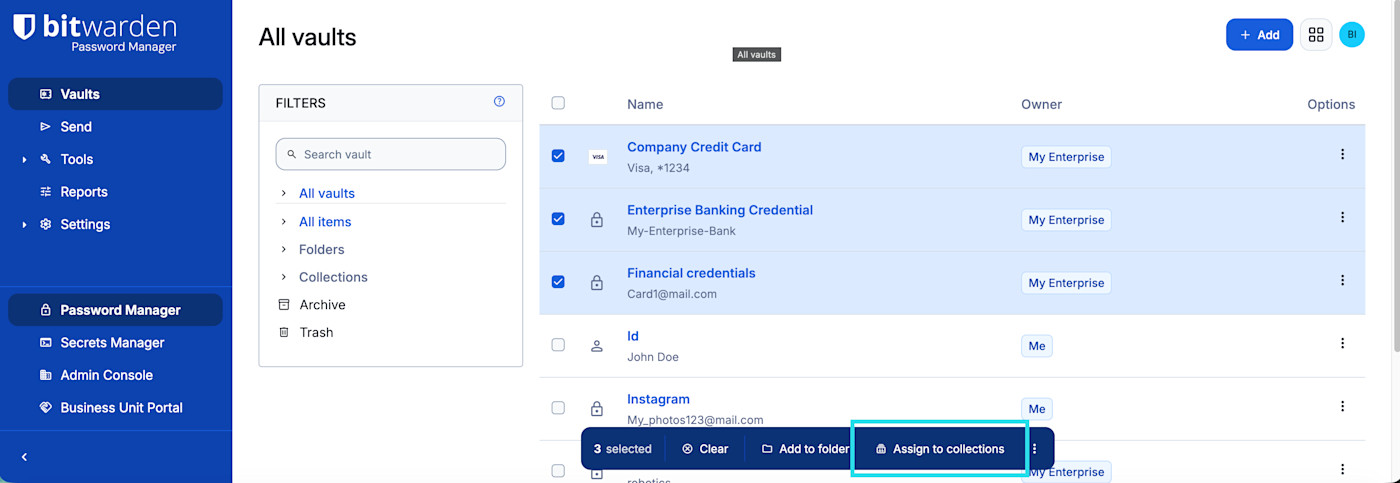
Task: Click the Tools wrench icon
Action: pos(45,159)
